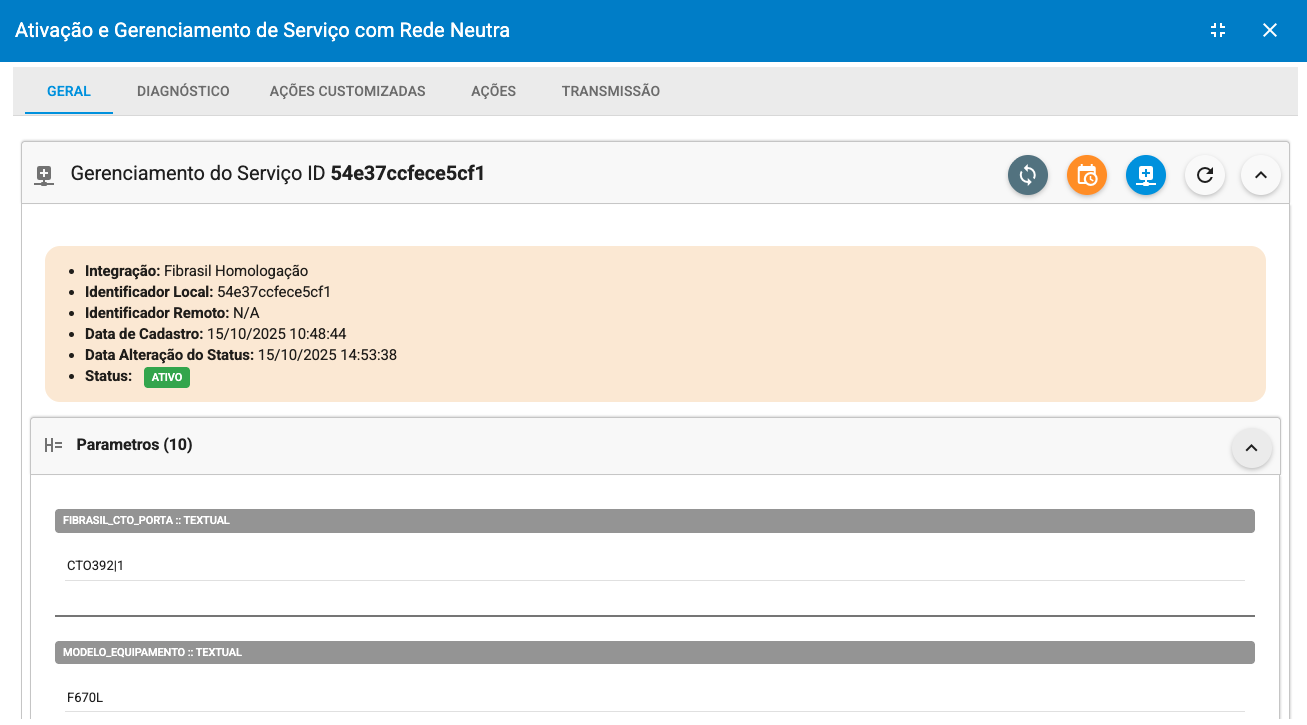Select the Geral tab

click(69, 91)
